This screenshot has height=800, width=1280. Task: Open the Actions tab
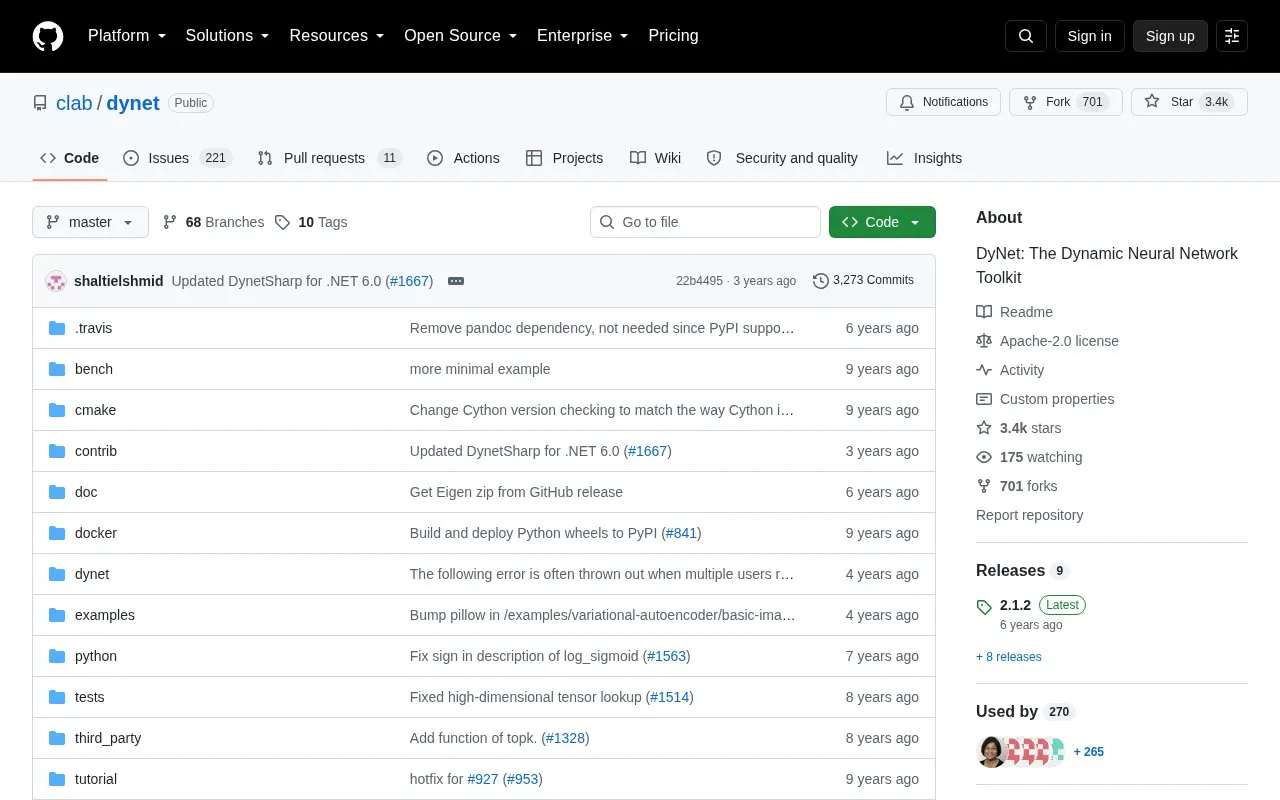point(463,158)
